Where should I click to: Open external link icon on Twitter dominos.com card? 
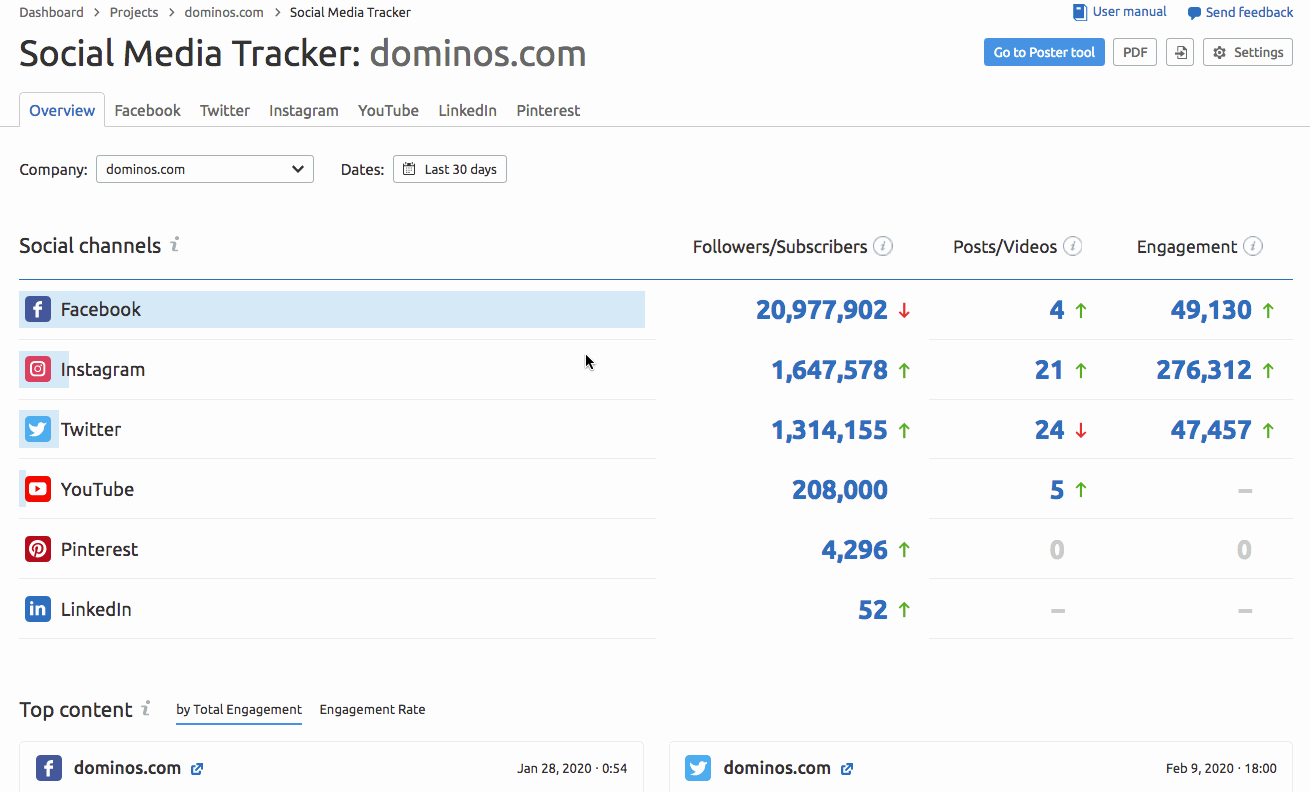(x=847, y=769)
